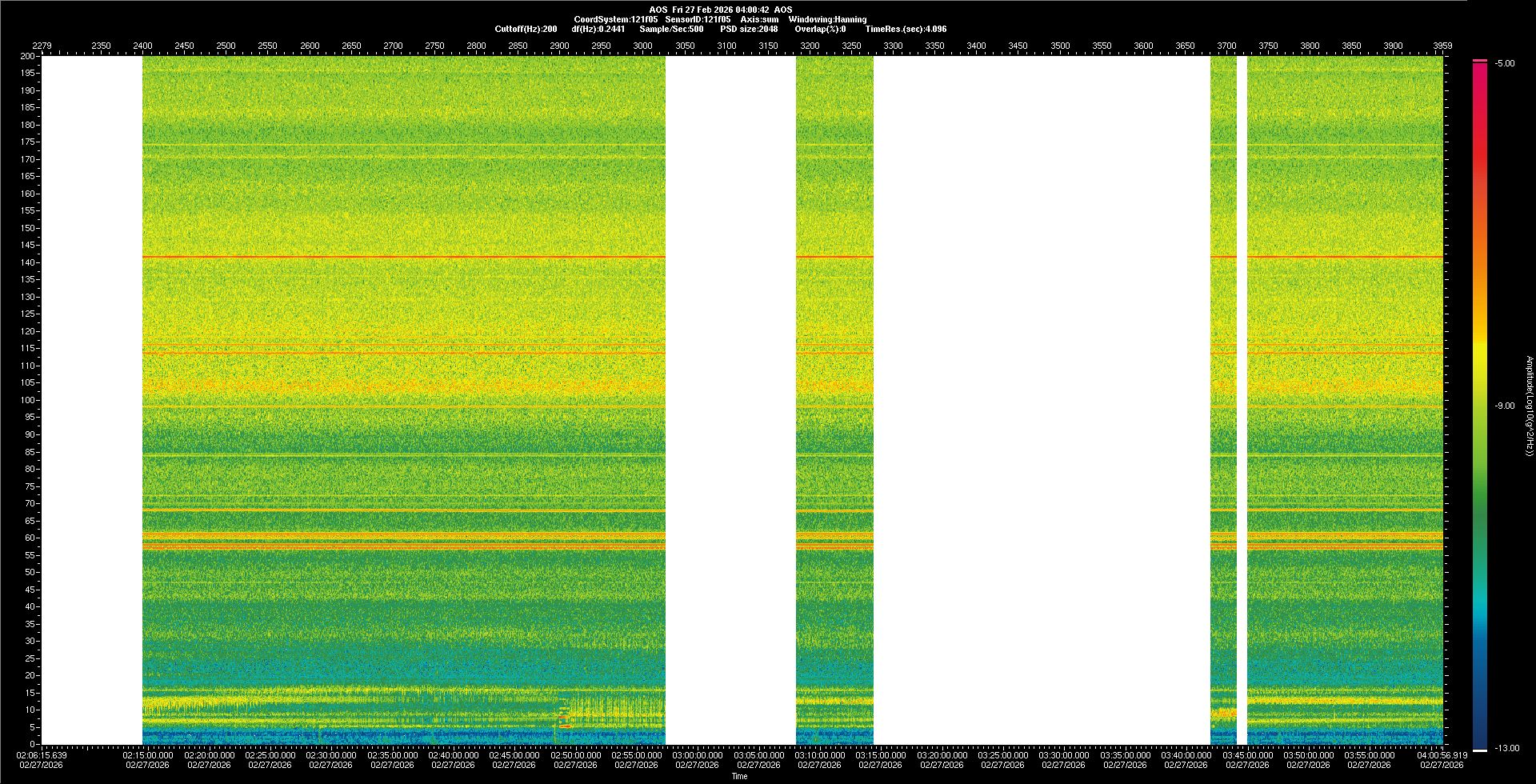The height and width of the screenshot is (784, 1536).
Task: Click the 02:30:00.000 time axis label
Action: [330, 755]
